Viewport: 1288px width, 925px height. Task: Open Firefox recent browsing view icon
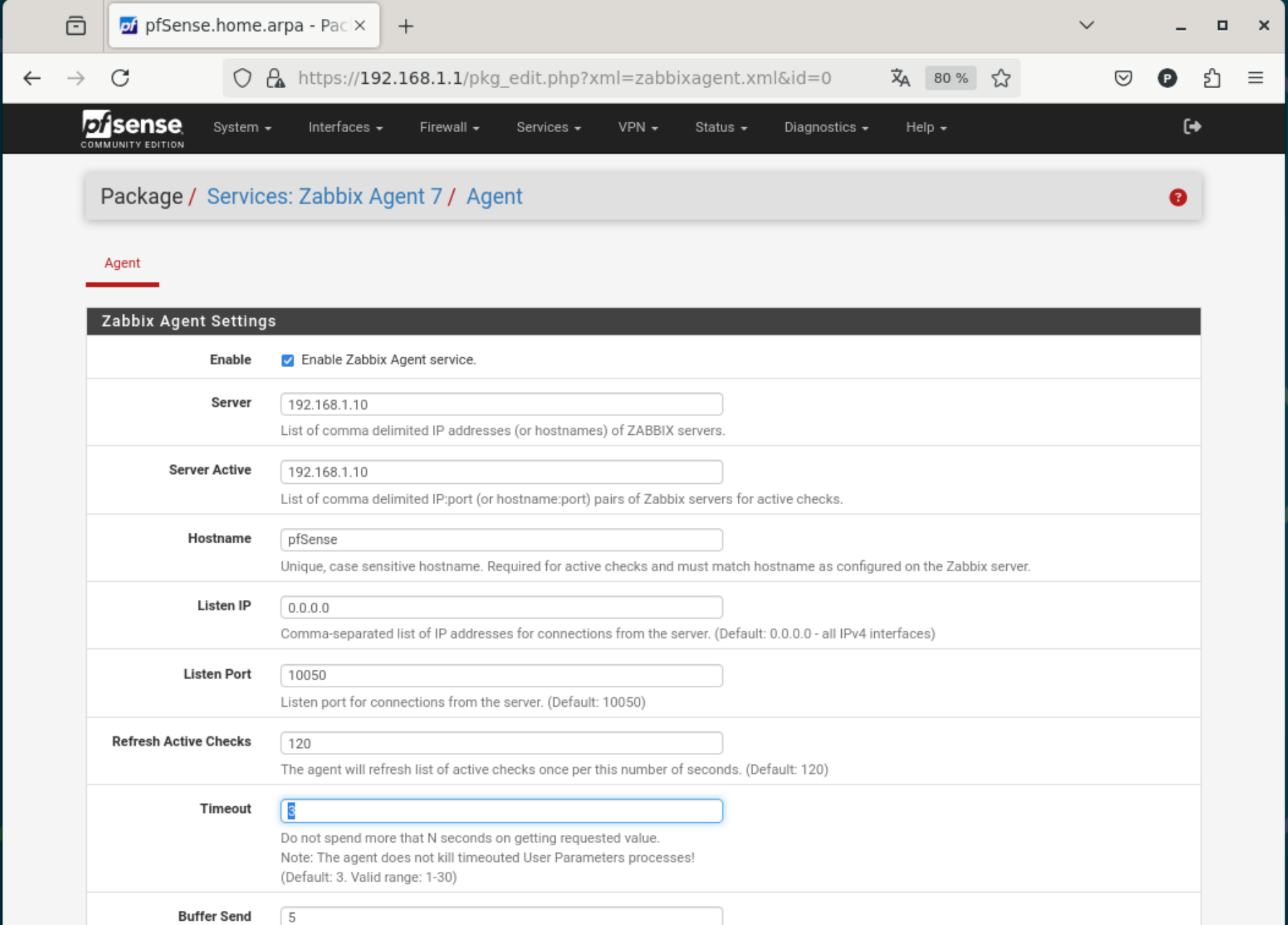tap(76, 26)
